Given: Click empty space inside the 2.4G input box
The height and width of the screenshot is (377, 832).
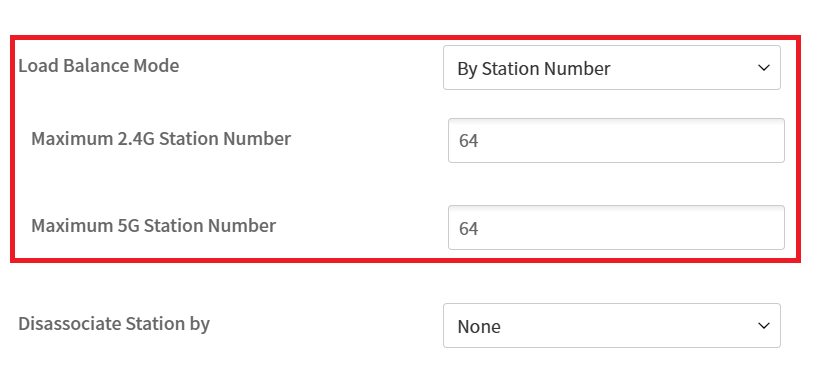Looking at the screenshot, I should coord(631,140).
